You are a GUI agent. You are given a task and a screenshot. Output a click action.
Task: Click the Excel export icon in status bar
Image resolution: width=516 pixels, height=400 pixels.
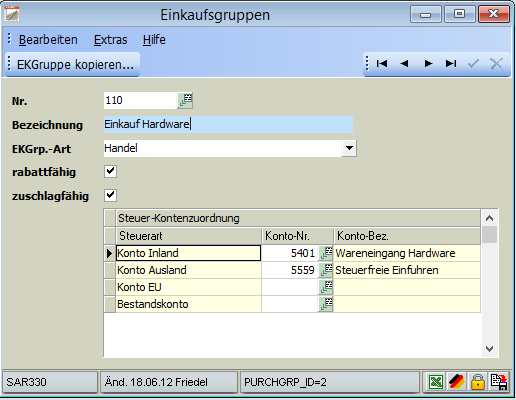pos(436,382)
